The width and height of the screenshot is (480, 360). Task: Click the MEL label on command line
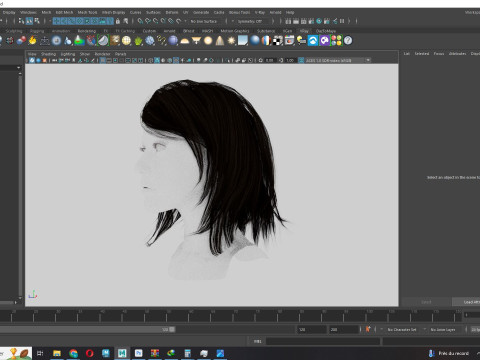(257, 341)
